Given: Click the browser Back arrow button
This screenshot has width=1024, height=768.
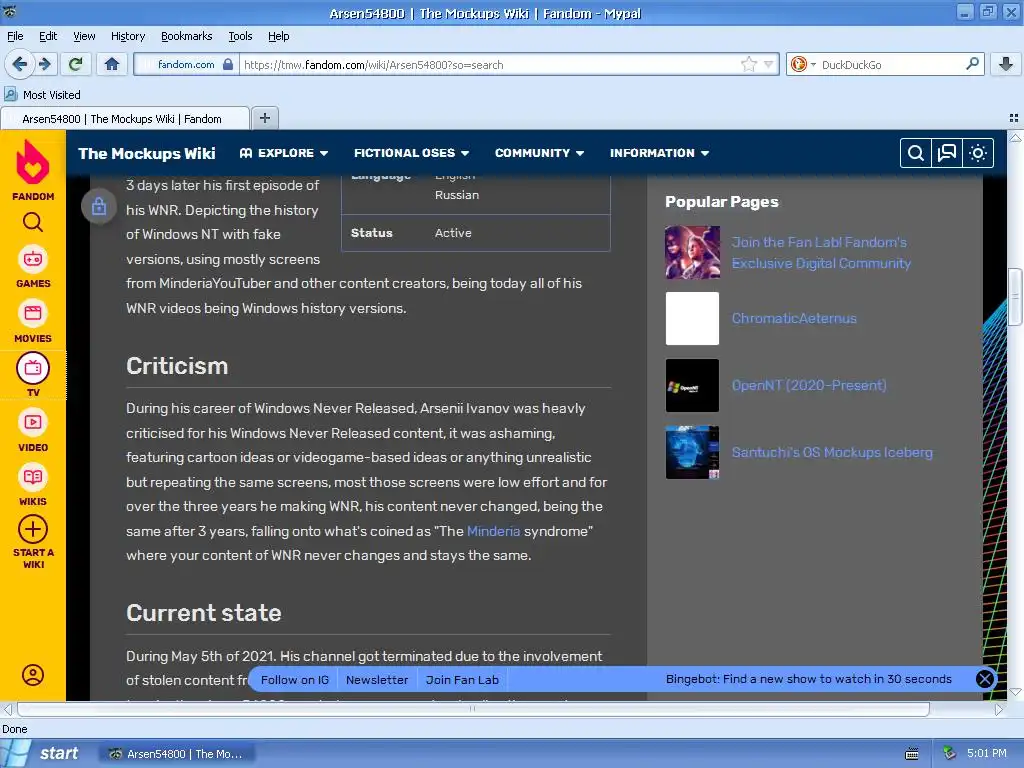Looking at the screenshot, I should click(20, 64).
